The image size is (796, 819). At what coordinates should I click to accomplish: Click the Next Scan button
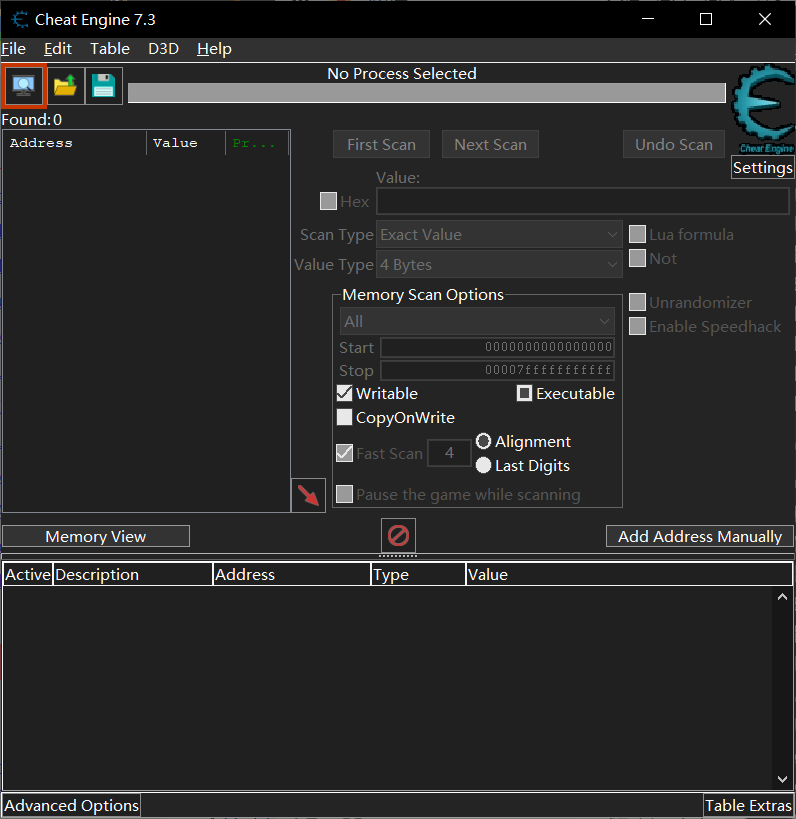(490, 145)
